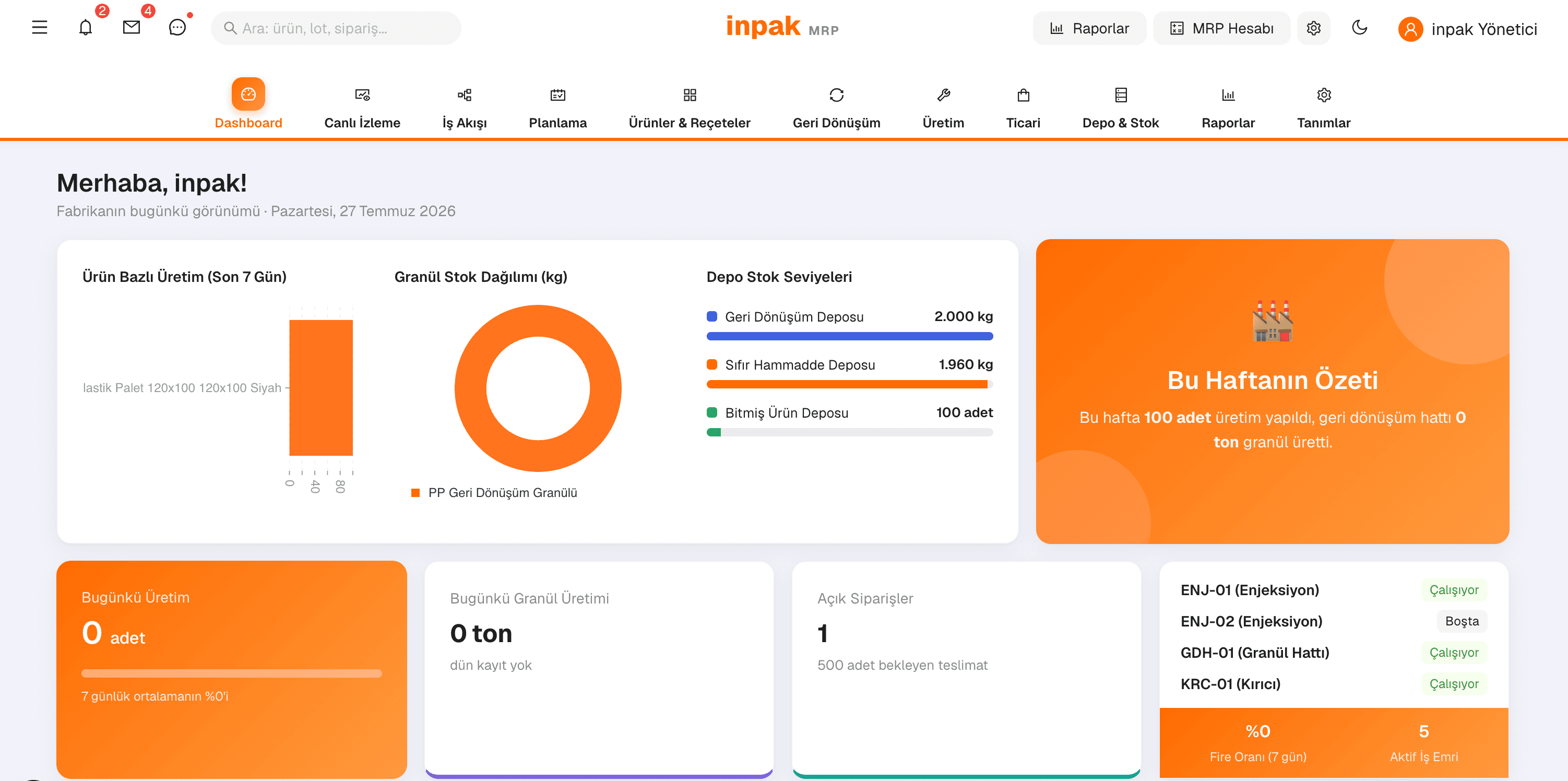Open the Bugünkü Üretim card

pyautogui.click(x=231, y=669)
